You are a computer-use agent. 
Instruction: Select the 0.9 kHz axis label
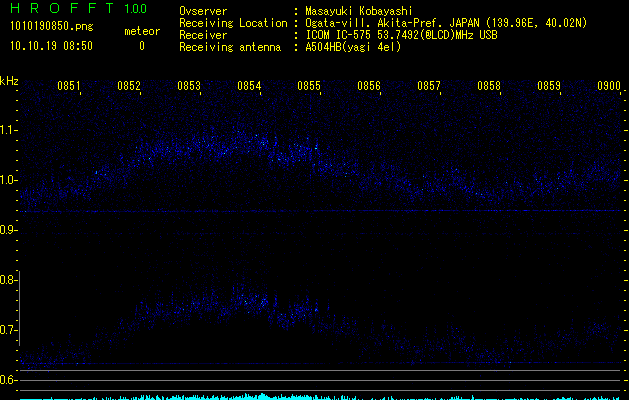point(8,230)
